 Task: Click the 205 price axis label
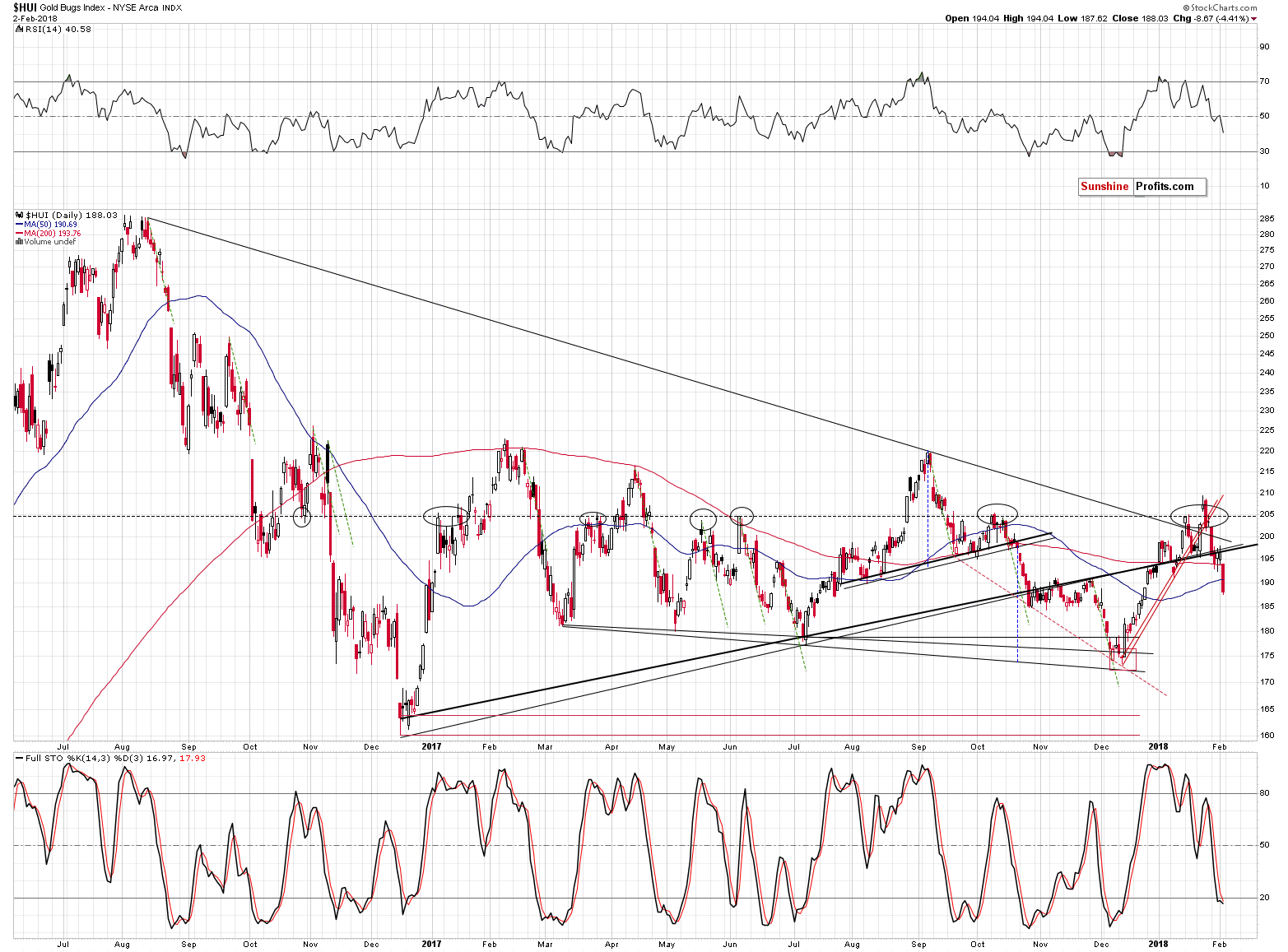tap(1267, 514)
